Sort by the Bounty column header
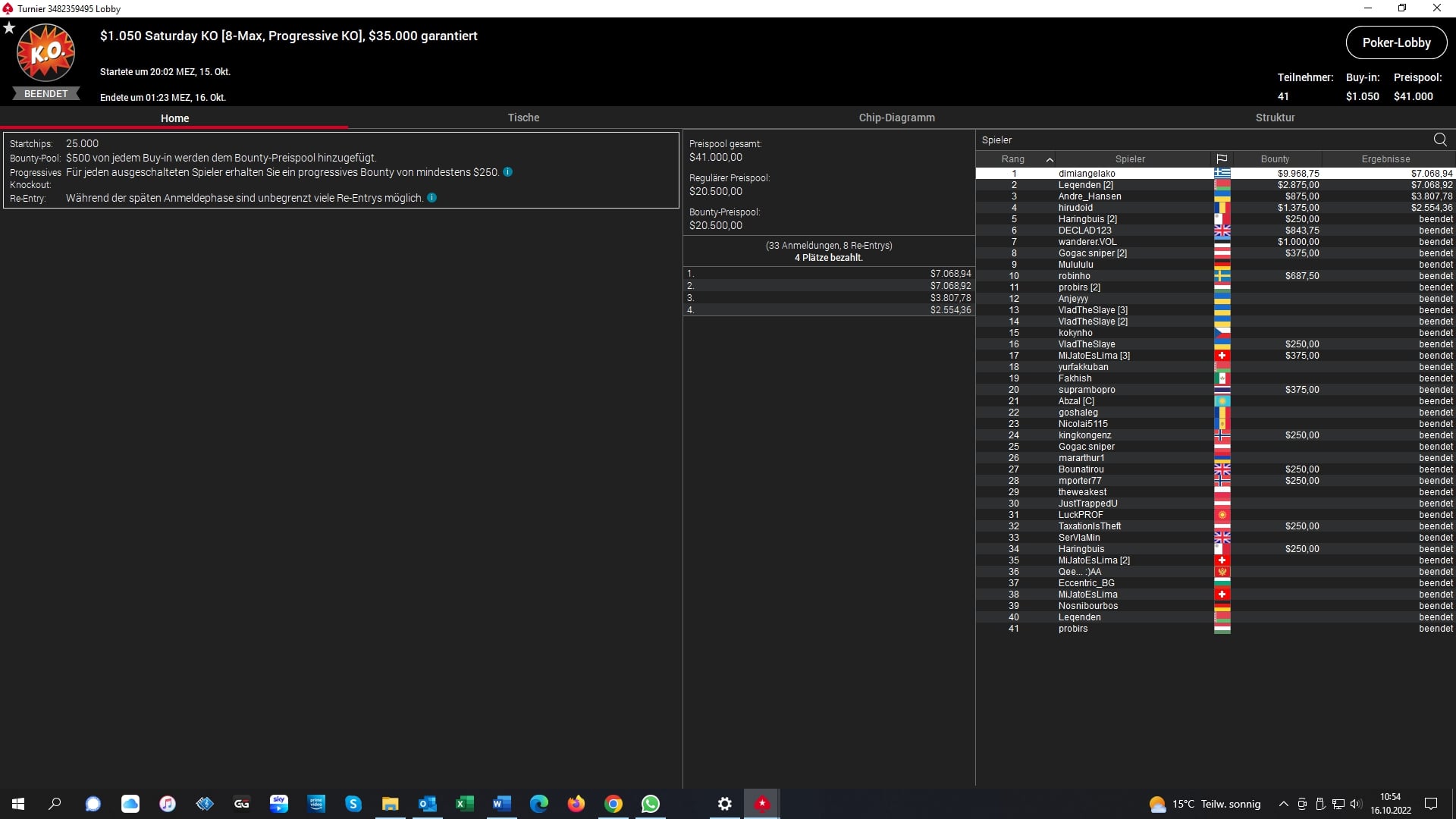This screenshot has width=1456, height=819. (x=1275, y=159)
